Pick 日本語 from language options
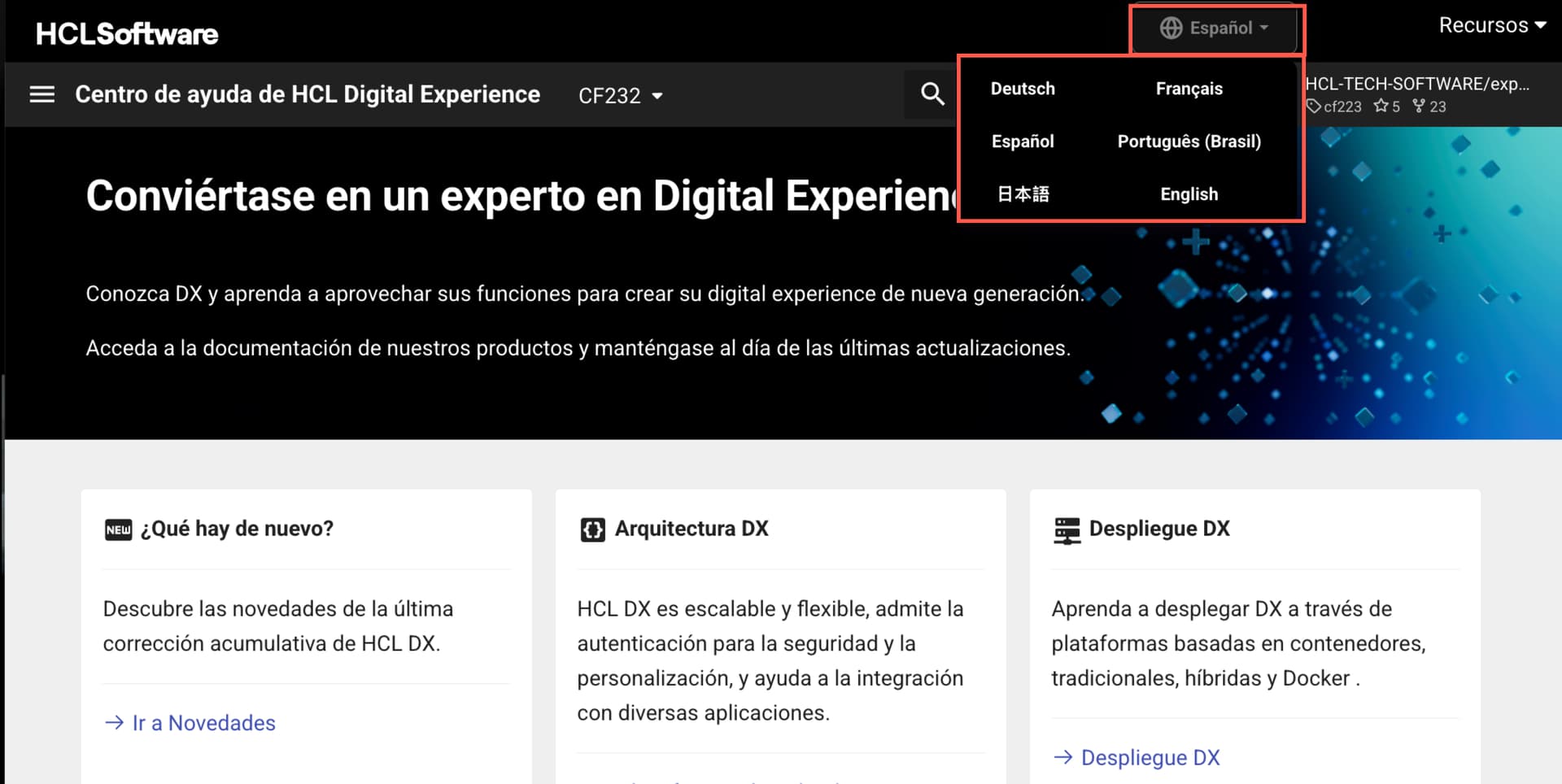 (1023, 194)
